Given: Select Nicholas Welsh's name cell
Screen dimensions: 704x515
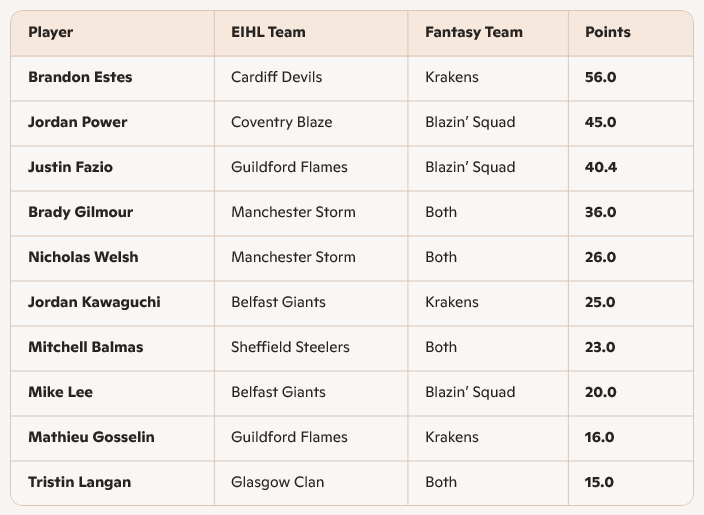Looking at the screenshot, I should tap(83, 257).
